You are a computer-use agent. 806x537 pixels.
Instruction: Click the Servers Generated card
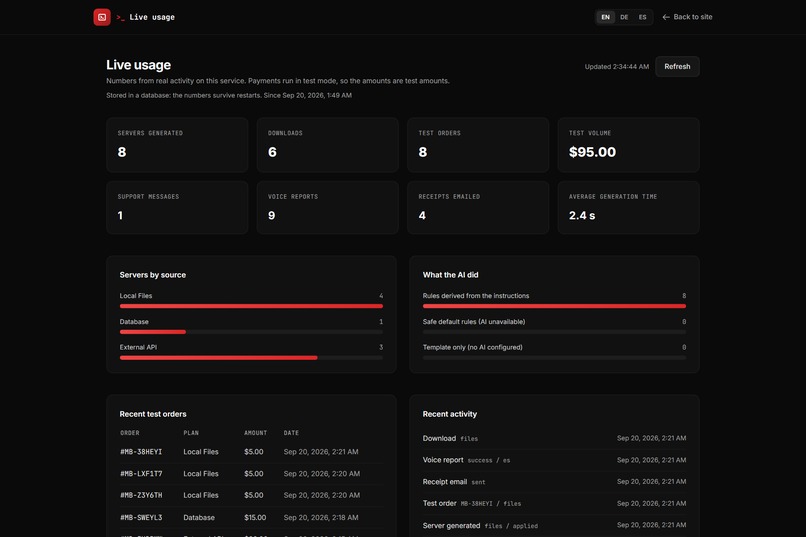coord(177,144)
